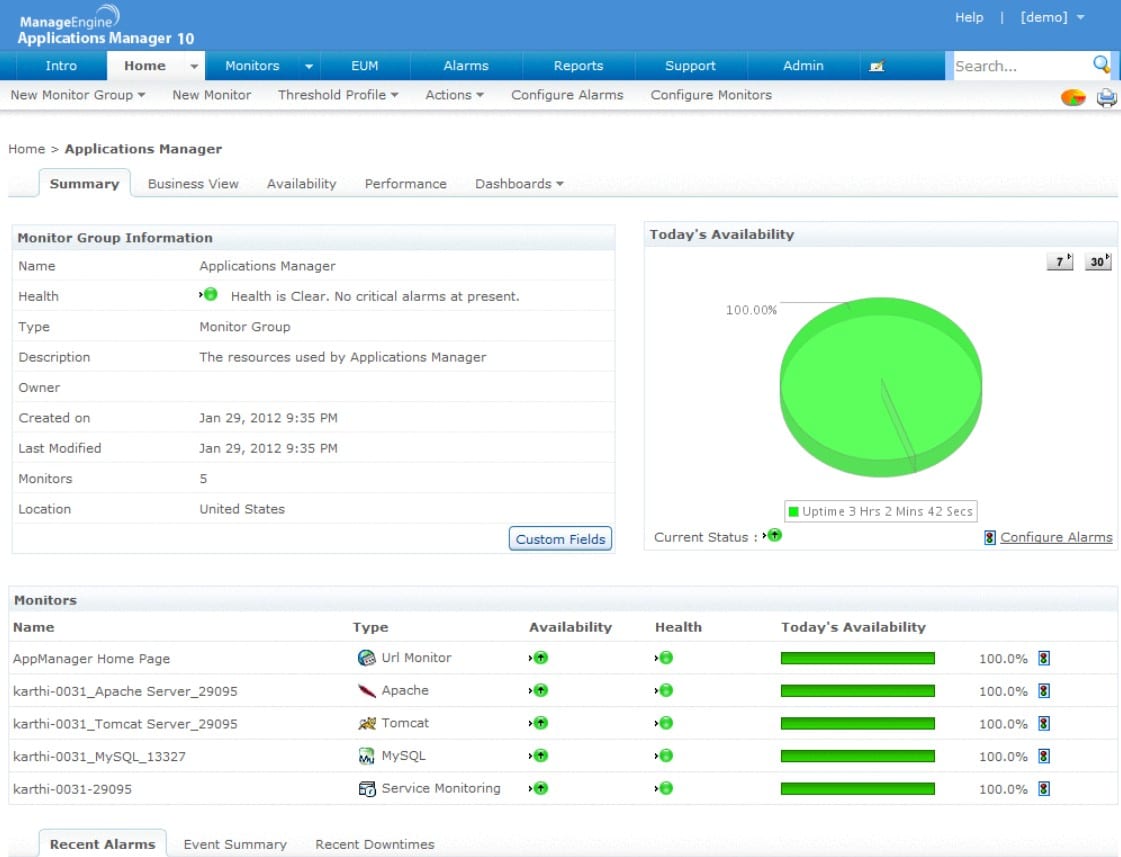Click alarm config icon in Tomcat Server row
The image size is (1121, 857).
tap(1044, 723)
